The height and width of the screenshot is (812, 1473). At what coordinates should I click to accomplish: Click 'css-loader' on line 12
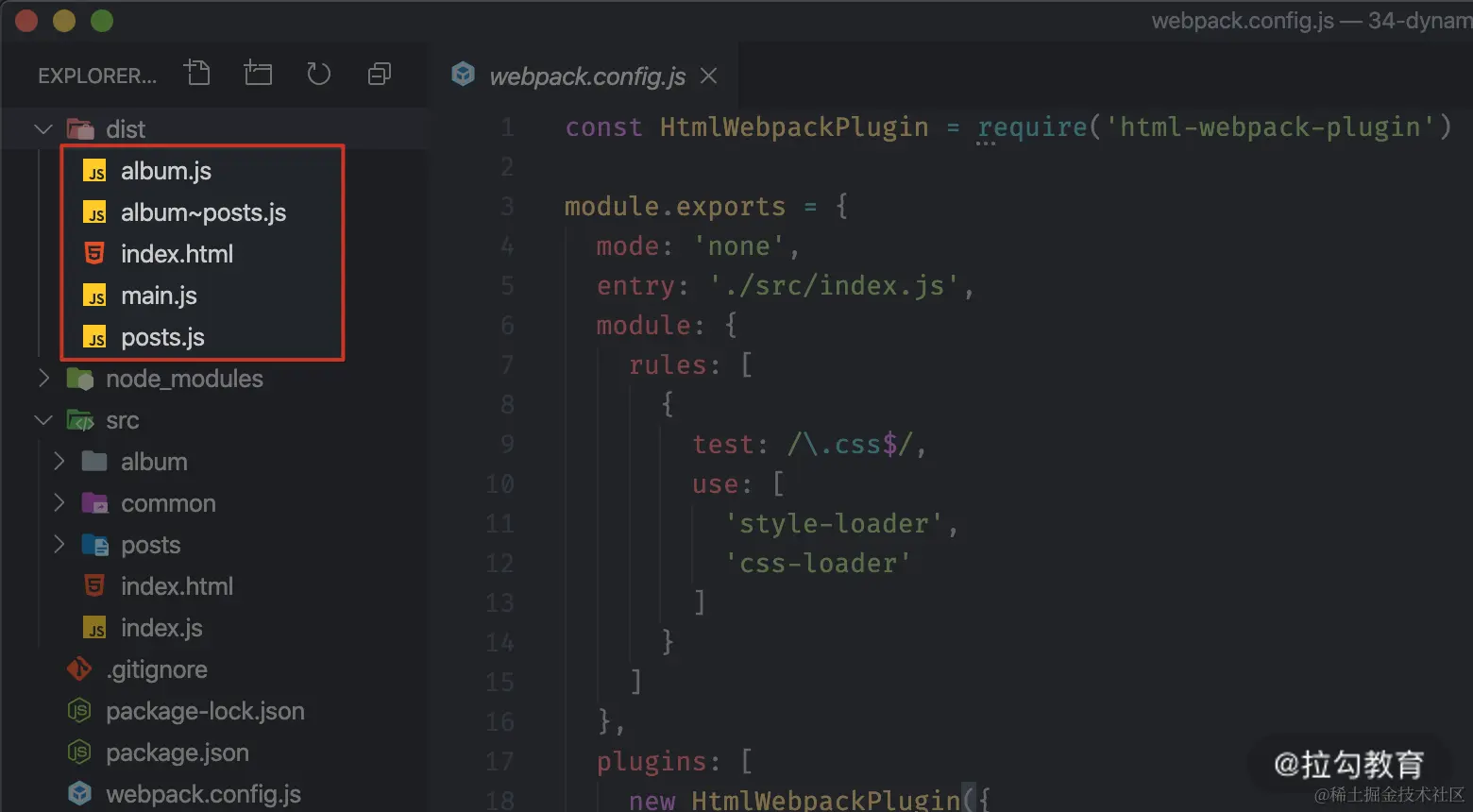pyautogui.click(x=818, y=564)
